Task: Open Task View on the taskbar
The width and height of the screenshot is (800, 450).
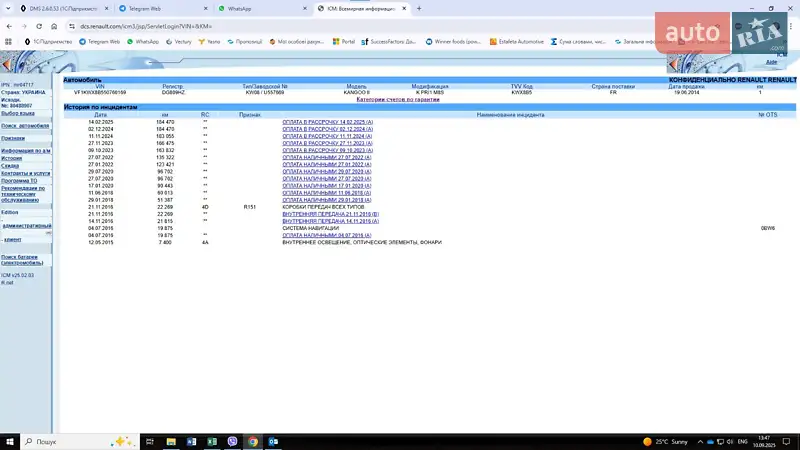Action: (x=151, y=441)
